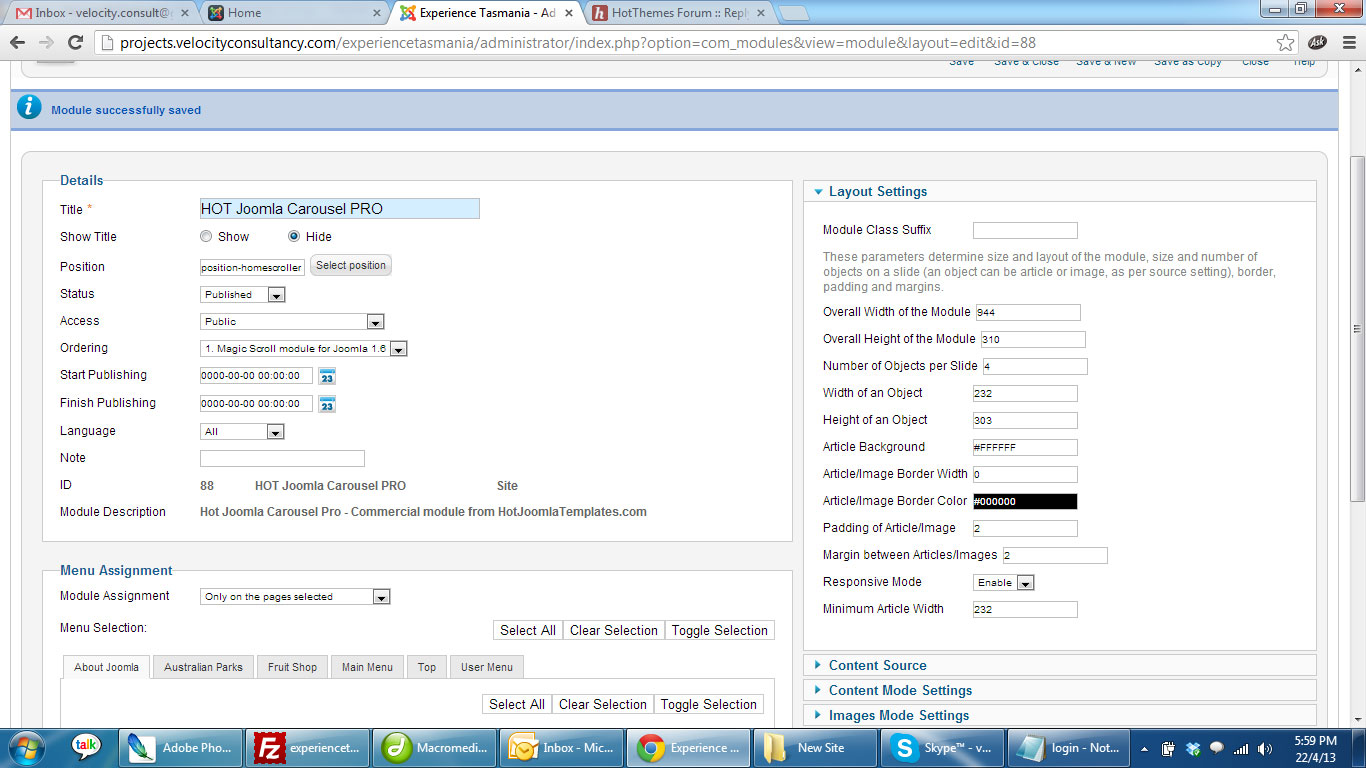Reload the page with refresh icon
This screenshot has width=1366, height=768.
(x=75, y=43)
